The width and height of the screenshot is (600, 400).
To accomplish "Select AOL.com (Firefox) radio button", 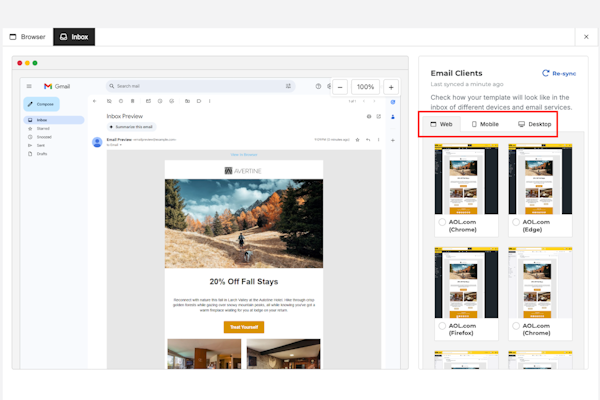I will pos(442,326).
